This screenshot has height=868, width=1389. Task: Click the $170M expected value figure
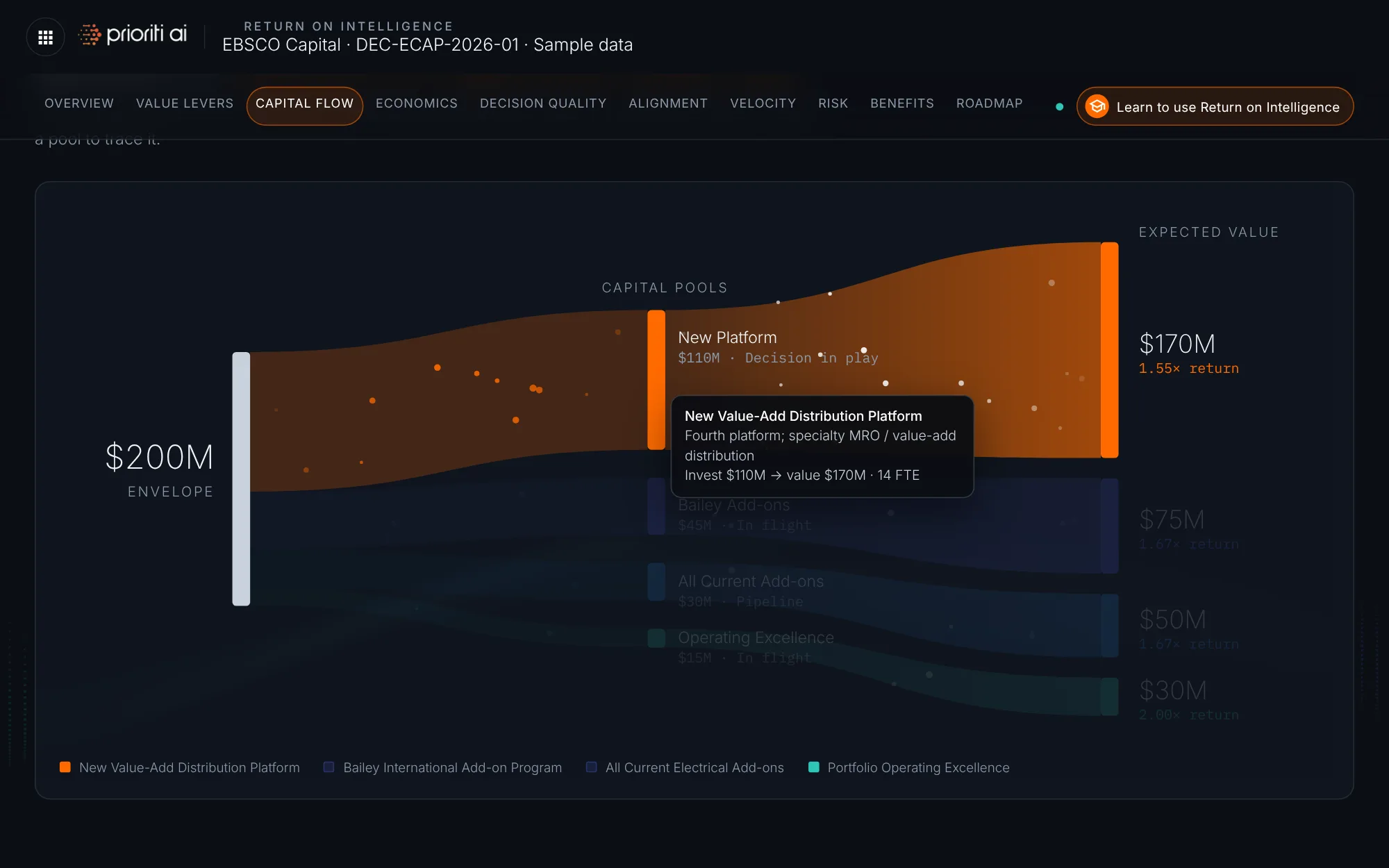tap(1177, 344)
